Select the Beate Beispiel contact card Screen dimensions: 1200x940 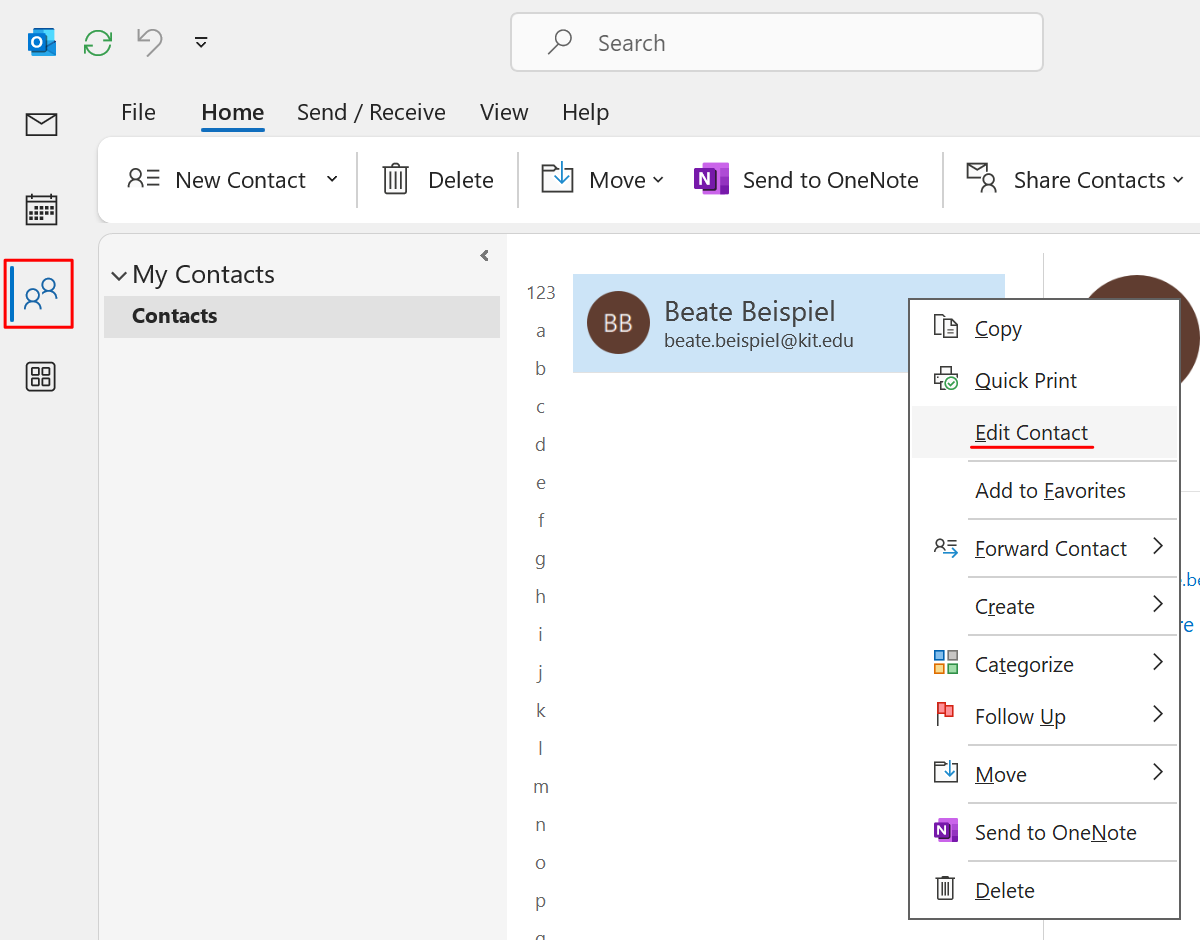789,323
